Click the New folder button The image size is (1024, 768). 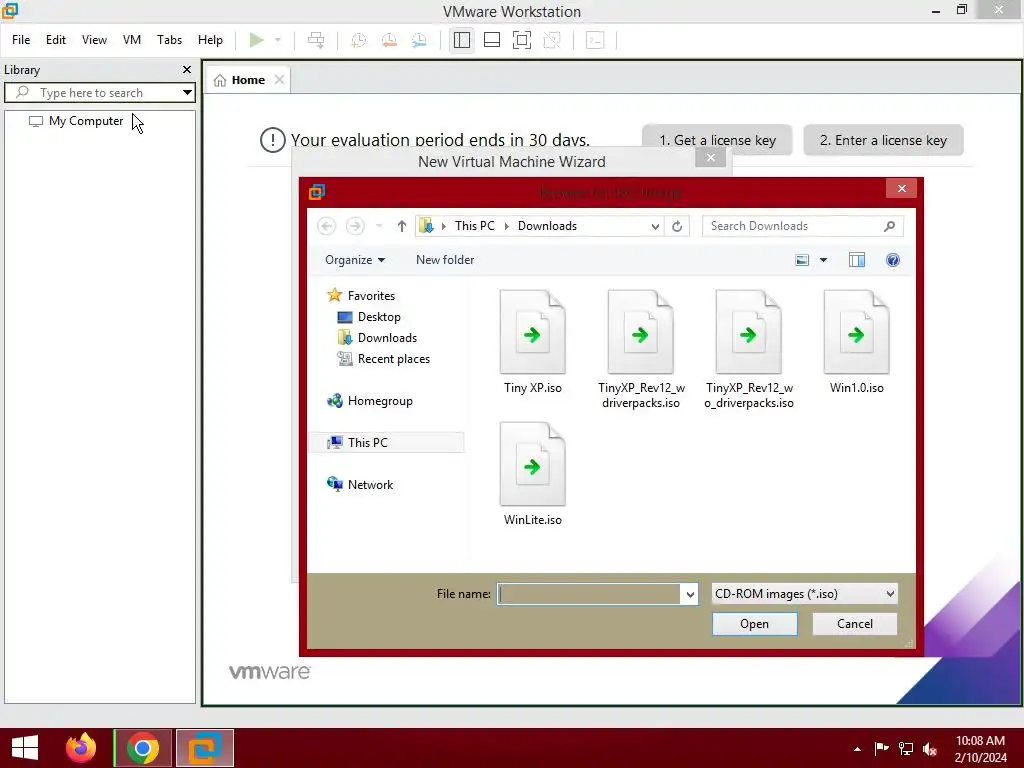[445, 260]
